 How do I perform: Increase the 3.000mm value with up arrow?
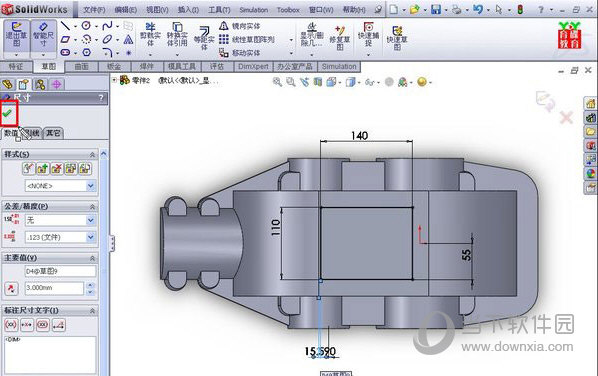point(90,285)
